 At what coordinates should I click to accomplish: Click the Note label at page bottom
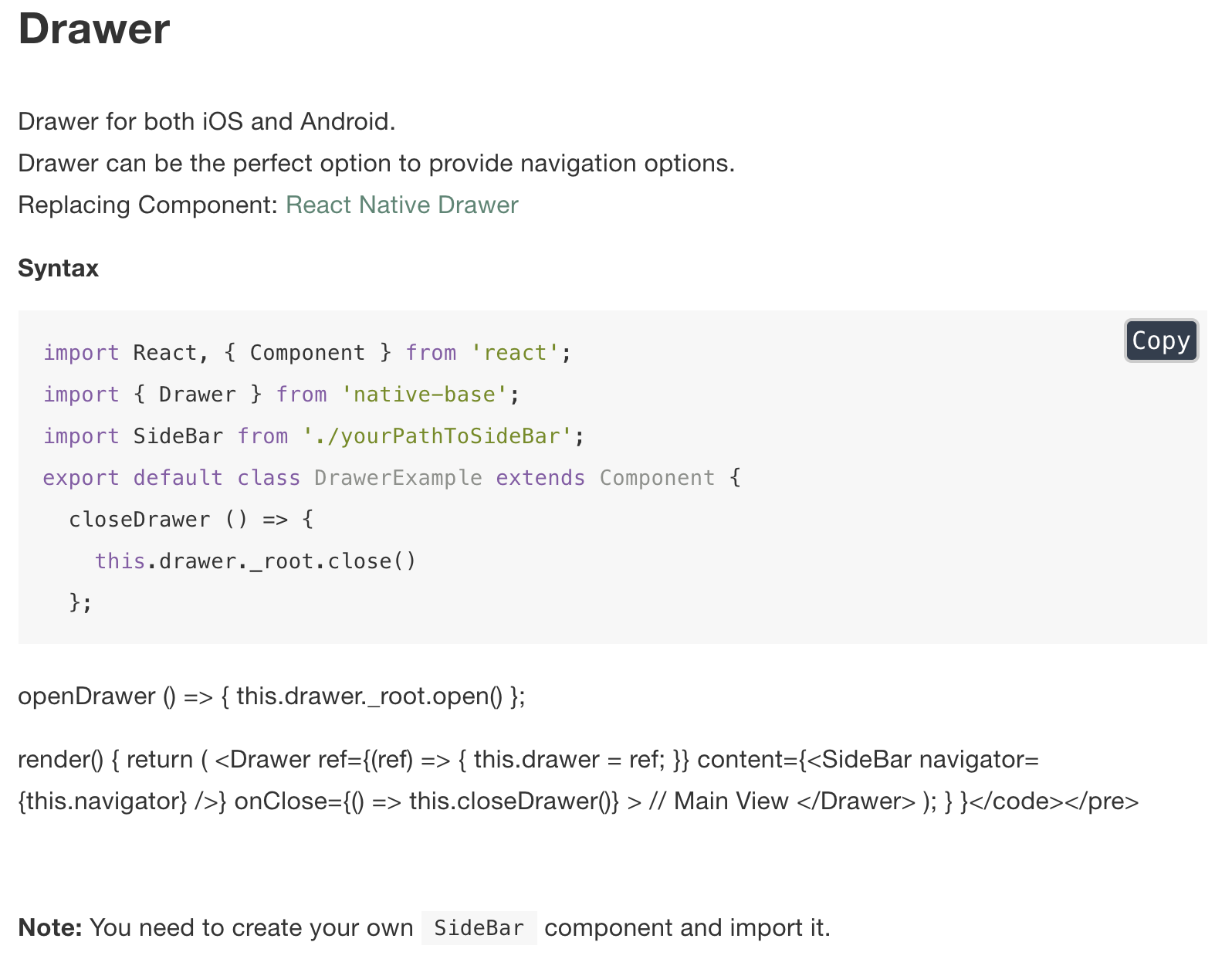click(x=49, y=927)
